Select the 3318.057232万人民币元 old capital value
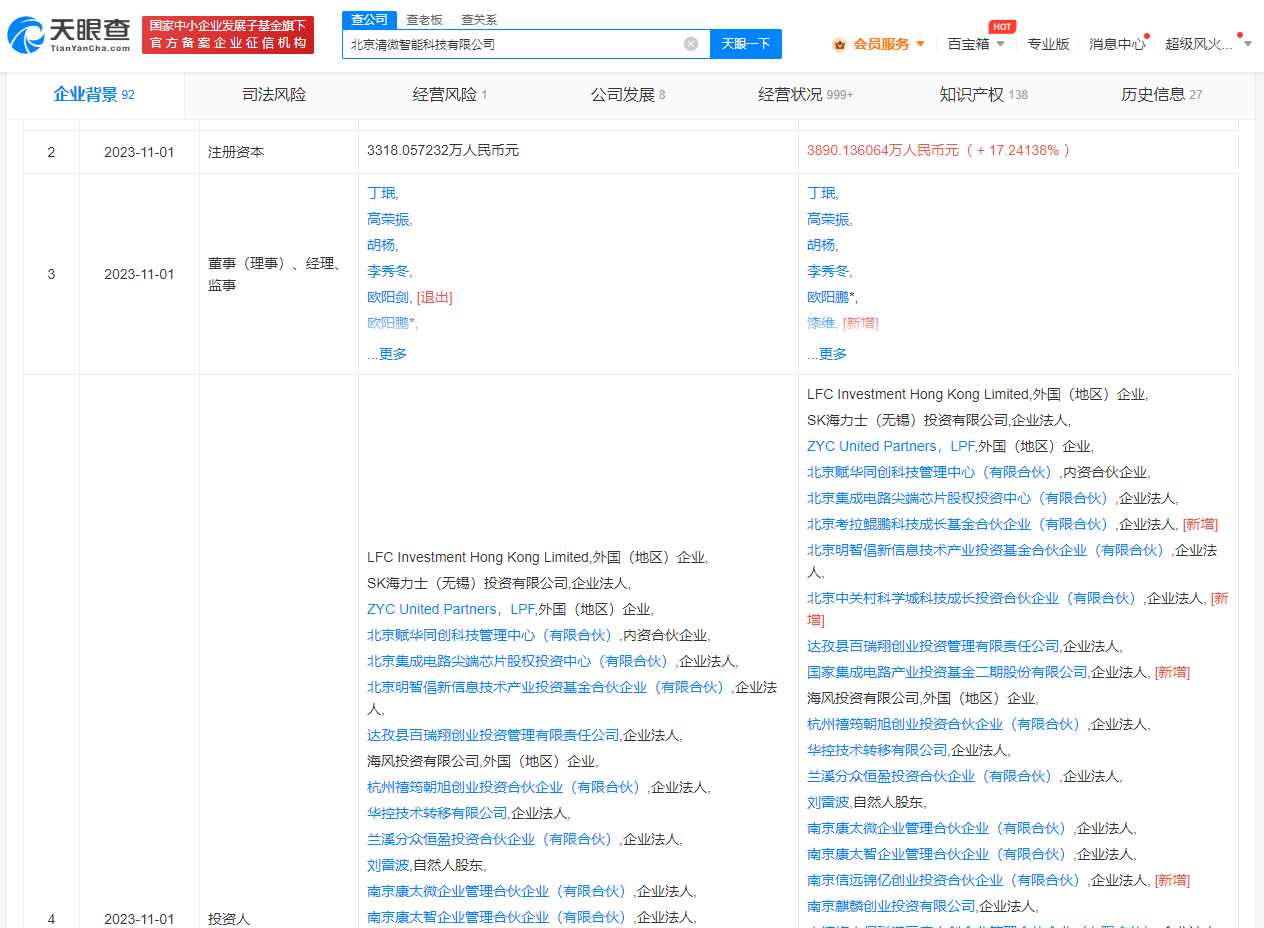This screenshot has width=1264, height=928. click(443, 150)
